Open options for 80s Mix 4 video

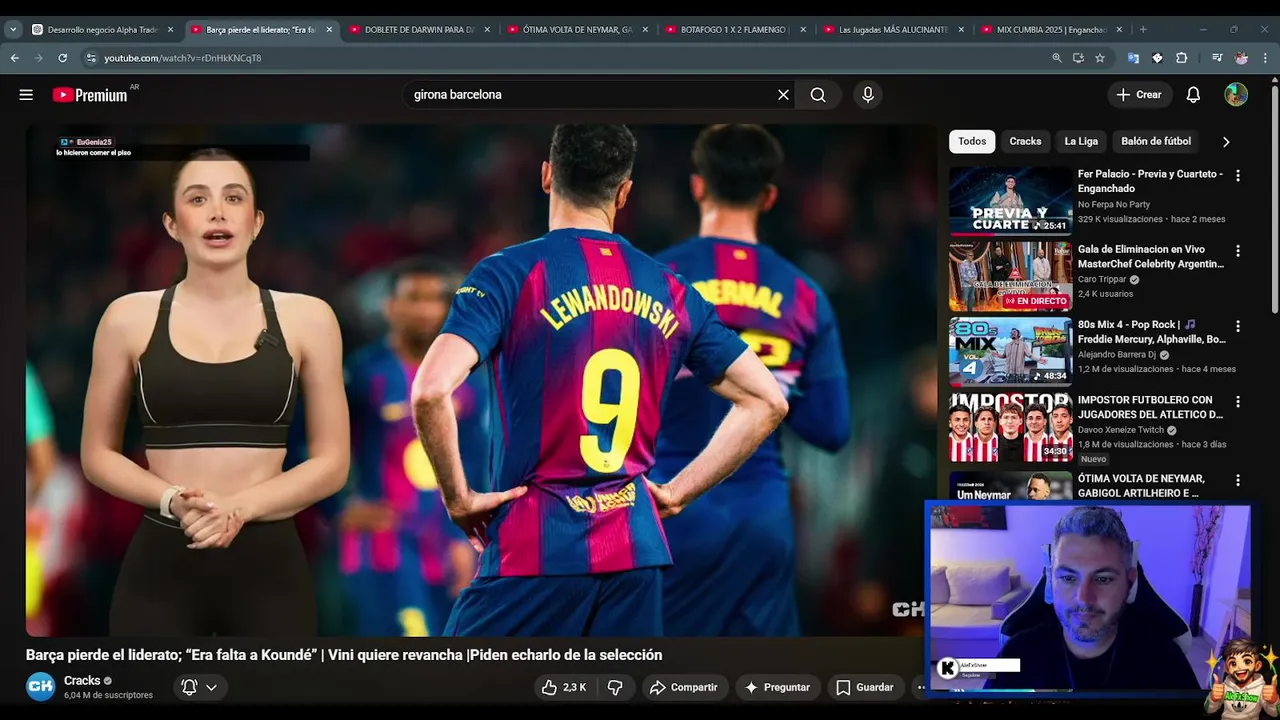click(1238, 326)
